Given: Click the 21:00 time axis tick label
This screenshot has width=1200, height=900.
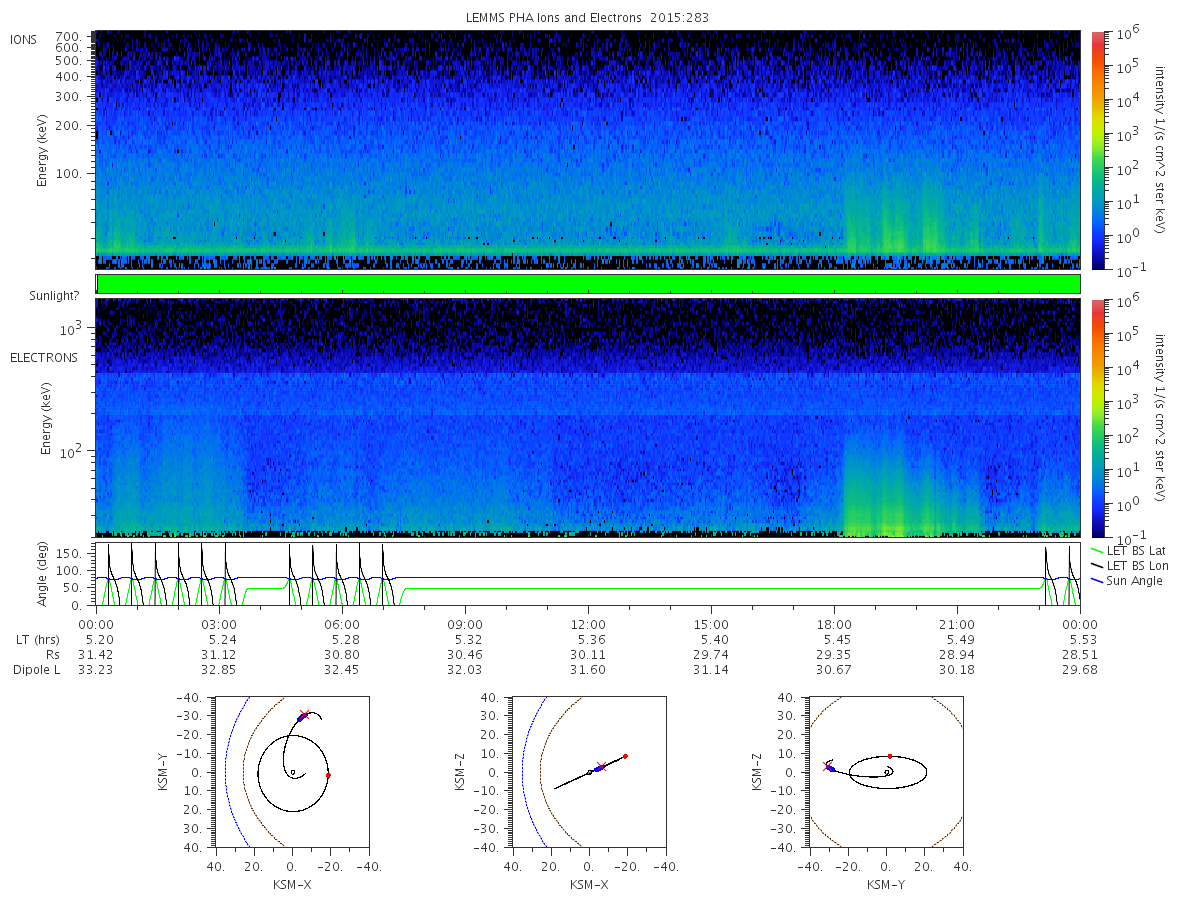Looking at the screenshot, I should 957,624.
